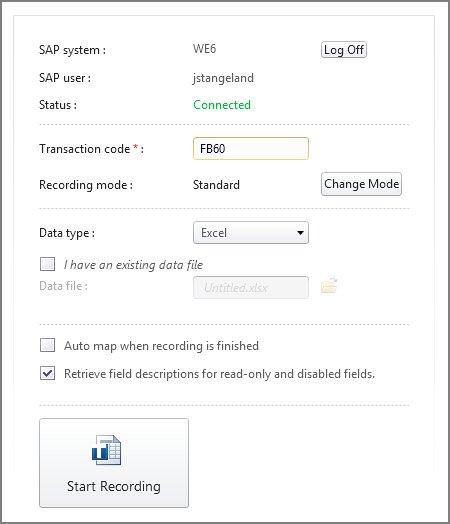The image size is (450, 524).
Task: Click the Log Off button
Action: 344,50
